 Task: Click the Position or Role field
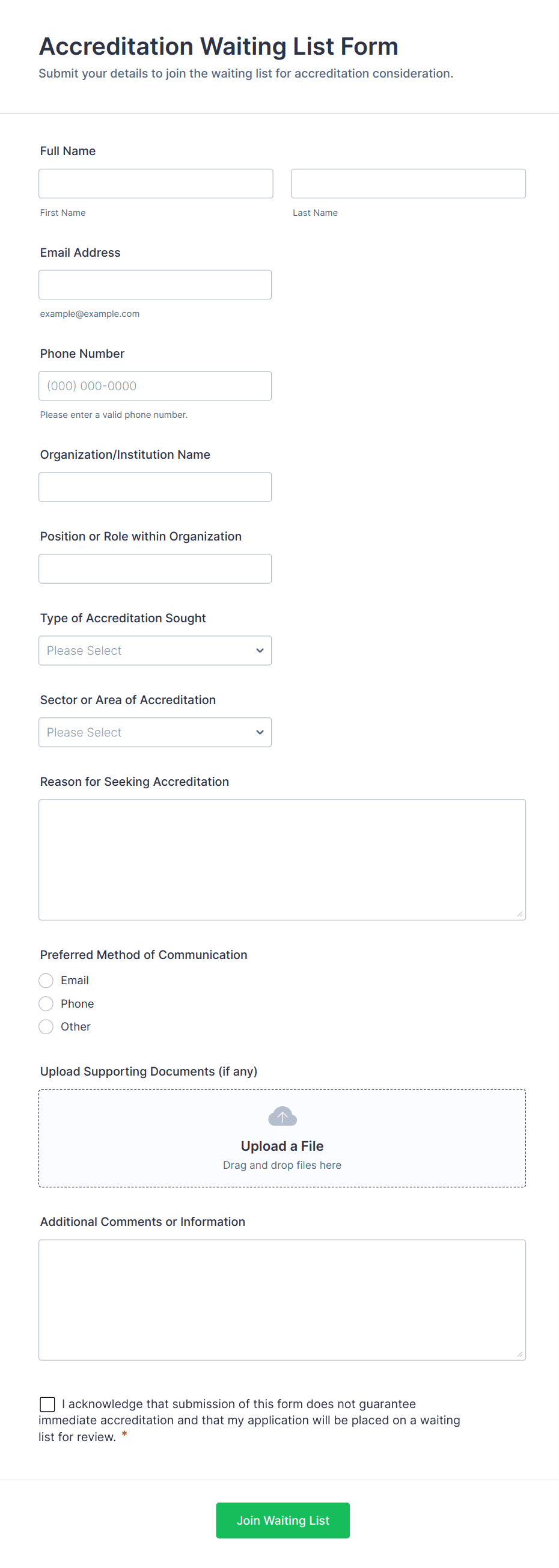(x=155, y=569)
